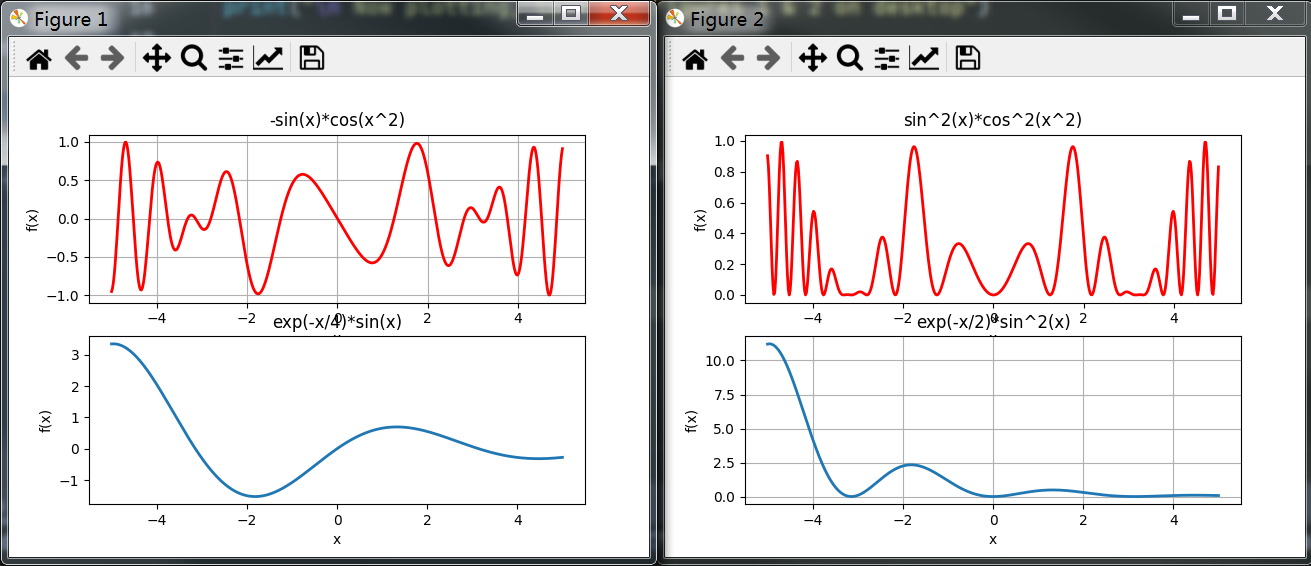Click the plot title "exp(-x/2)*sin^2(x)"

(x=993, y=322)
